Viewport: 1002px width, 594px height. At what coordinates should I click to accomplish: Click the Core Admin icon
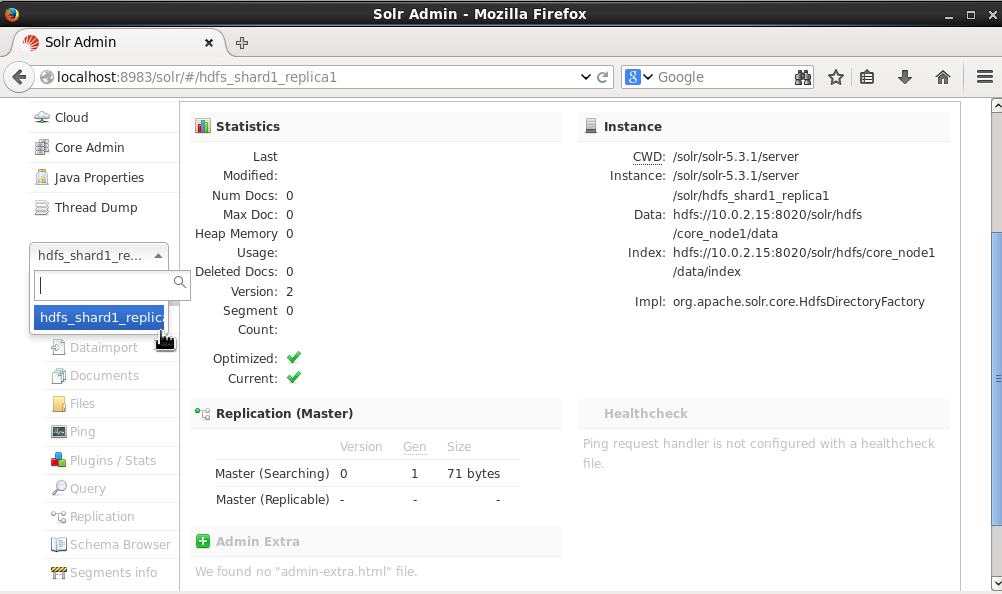42,148
